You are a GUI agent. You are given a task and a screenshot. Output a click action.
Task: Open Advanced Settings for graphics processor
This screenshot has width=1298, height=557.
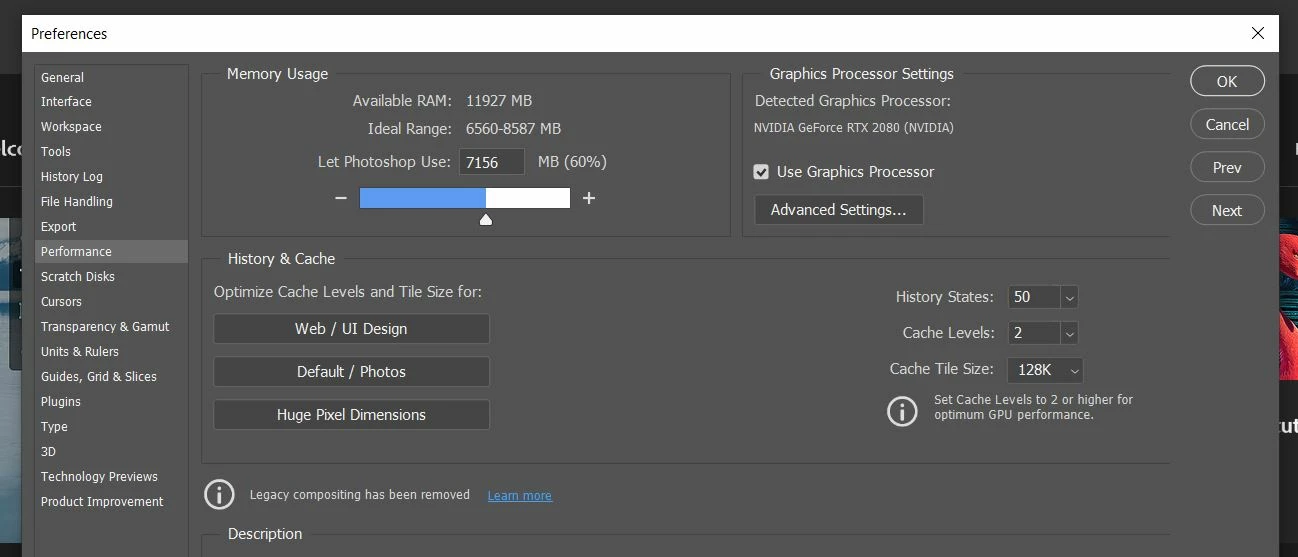click(838, 210)
